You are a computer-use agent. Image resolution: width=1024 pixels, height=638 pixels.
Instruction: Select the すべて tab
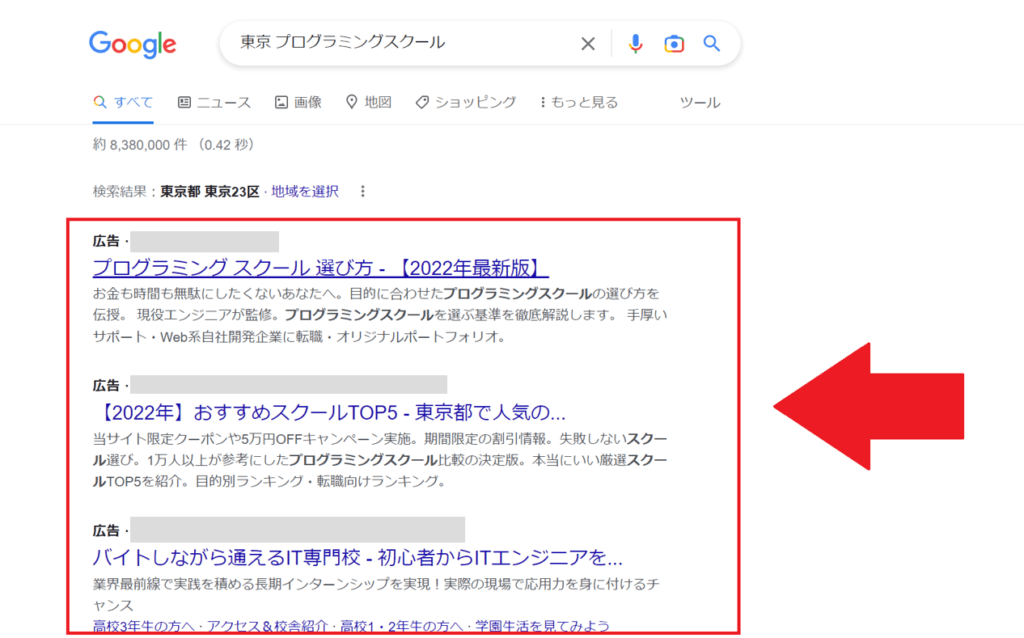pyautogui.click(x=123, y=103)
